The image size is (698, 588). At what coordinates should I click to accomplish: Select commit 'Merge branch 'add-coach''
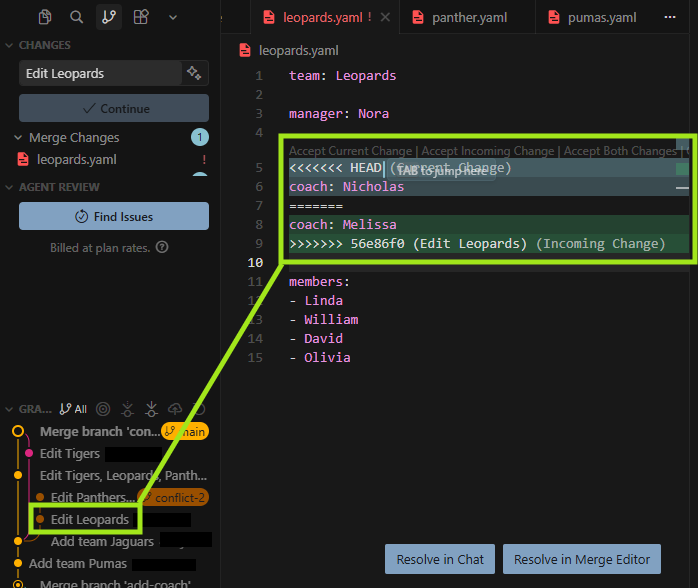tap(115, 583)
